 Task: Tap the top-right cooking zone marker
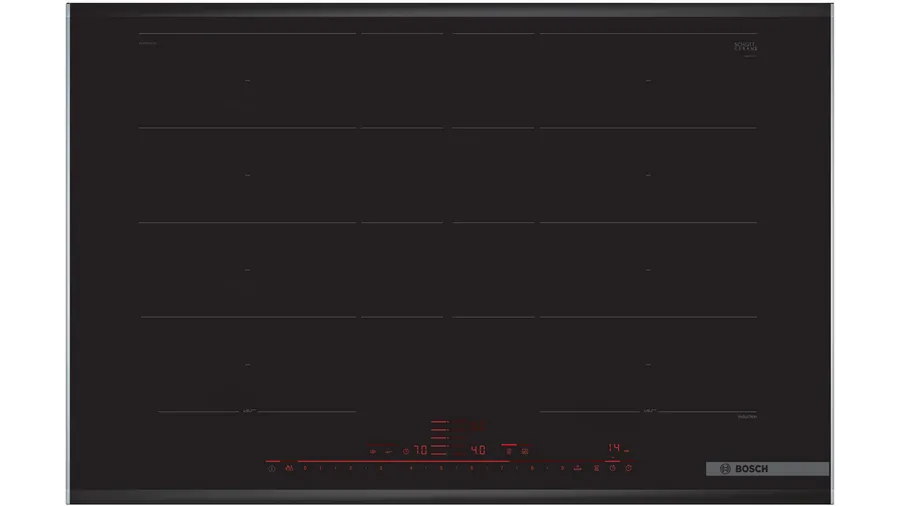(x=647, y=80)
